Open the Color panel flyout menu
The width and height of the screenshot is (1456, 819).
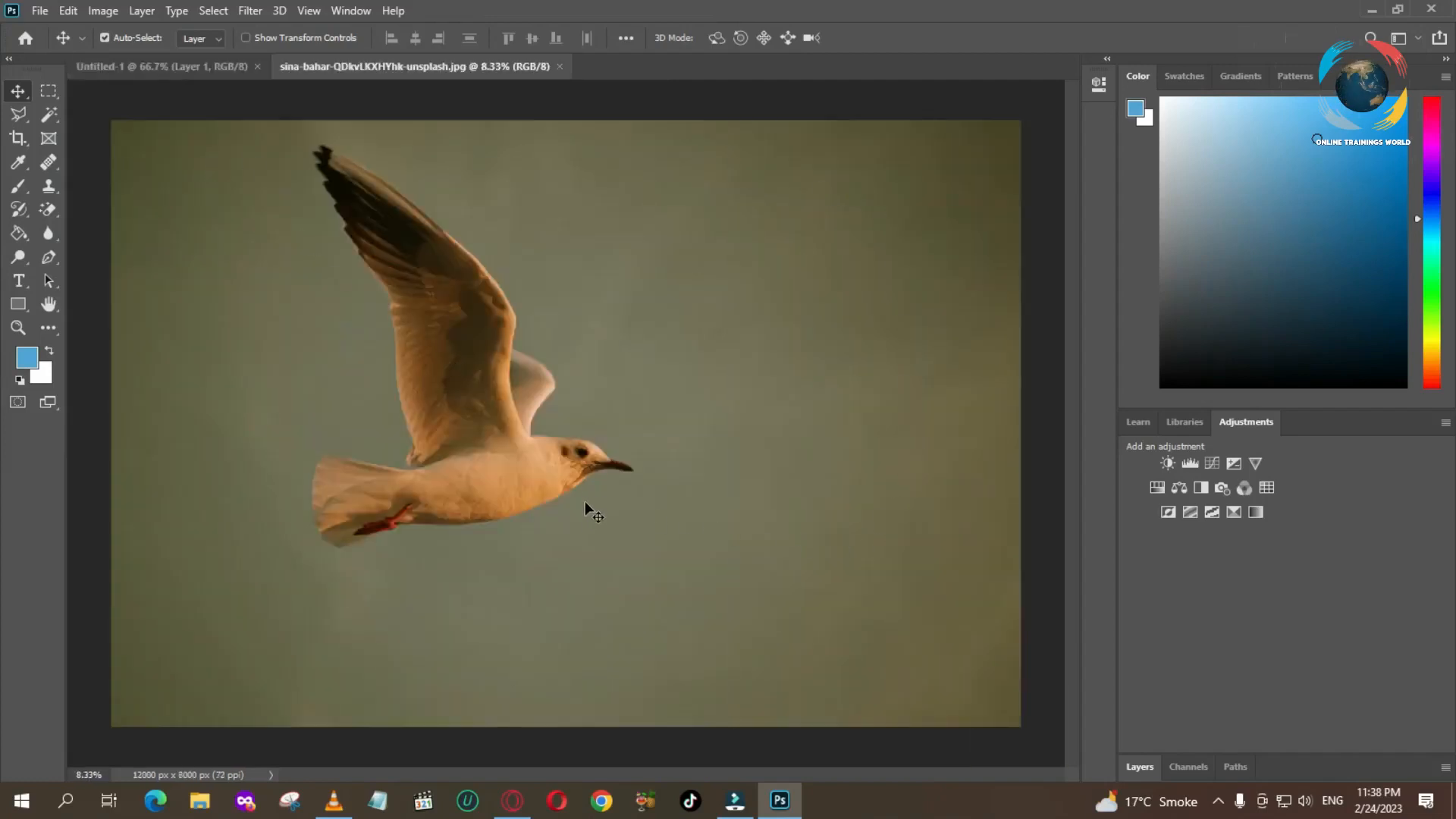(1445, 77)
